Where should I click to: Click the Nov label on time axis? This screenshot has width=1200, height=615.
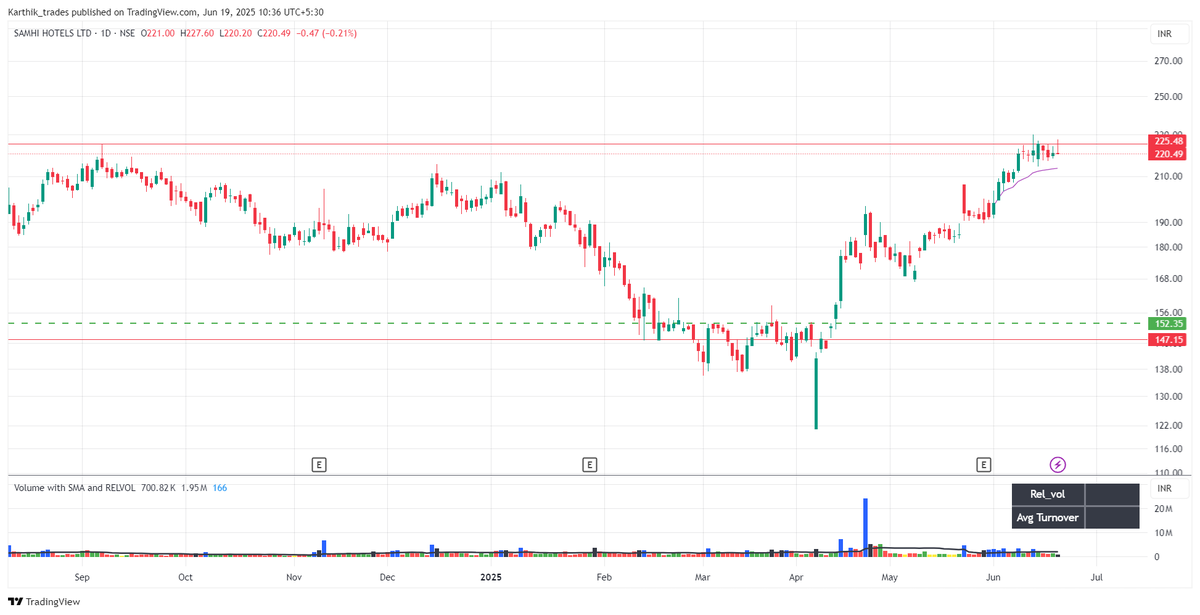(293, 577)
